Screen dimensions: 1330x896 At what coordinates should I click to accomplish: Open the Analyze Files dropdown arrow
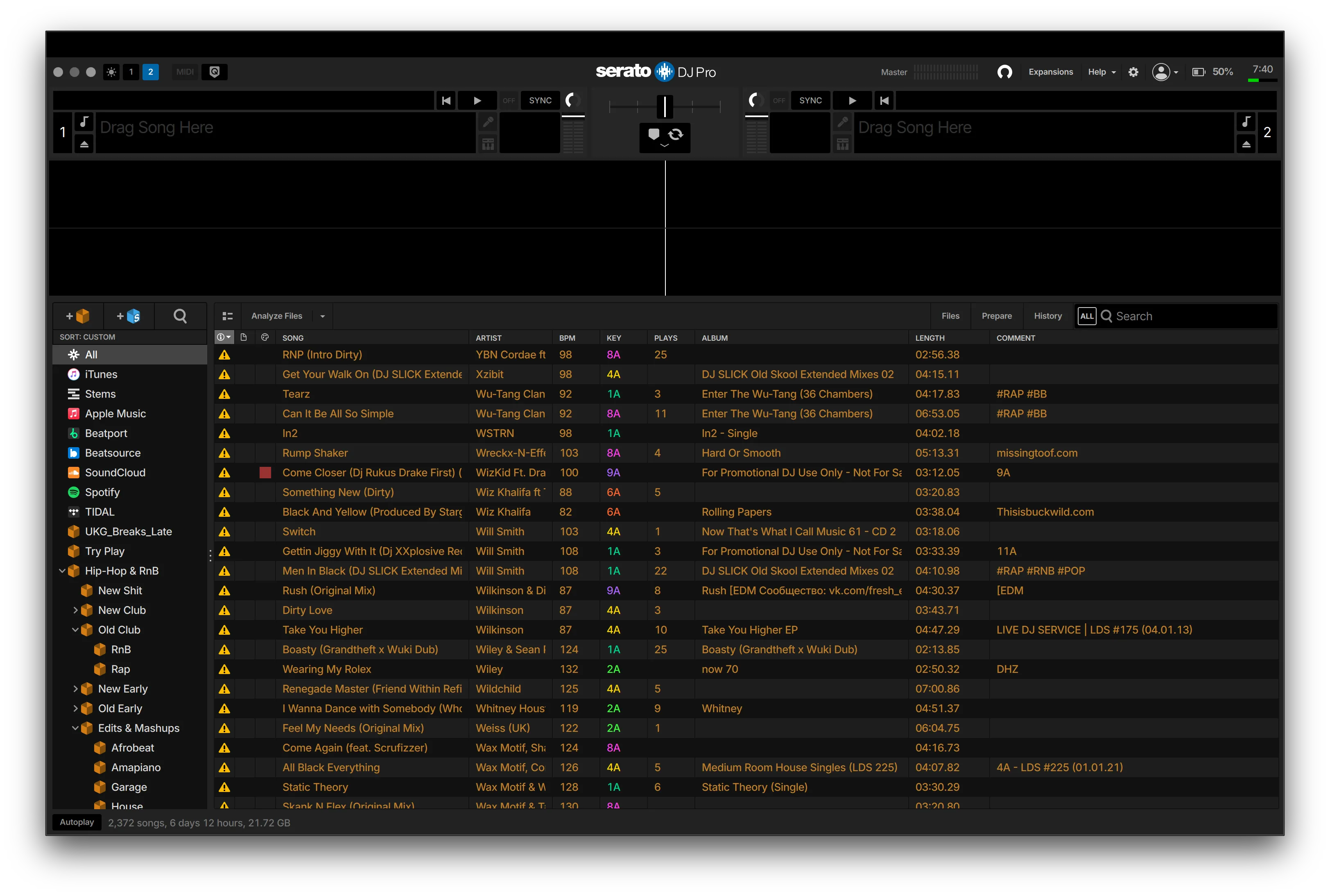point(322,316)
